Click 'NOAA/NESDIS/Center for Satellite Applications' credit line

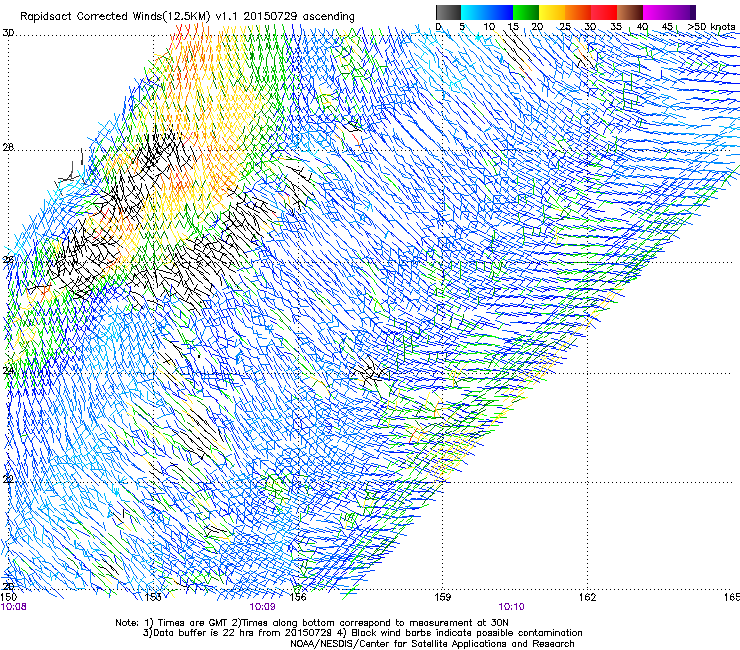click(432, 644)
